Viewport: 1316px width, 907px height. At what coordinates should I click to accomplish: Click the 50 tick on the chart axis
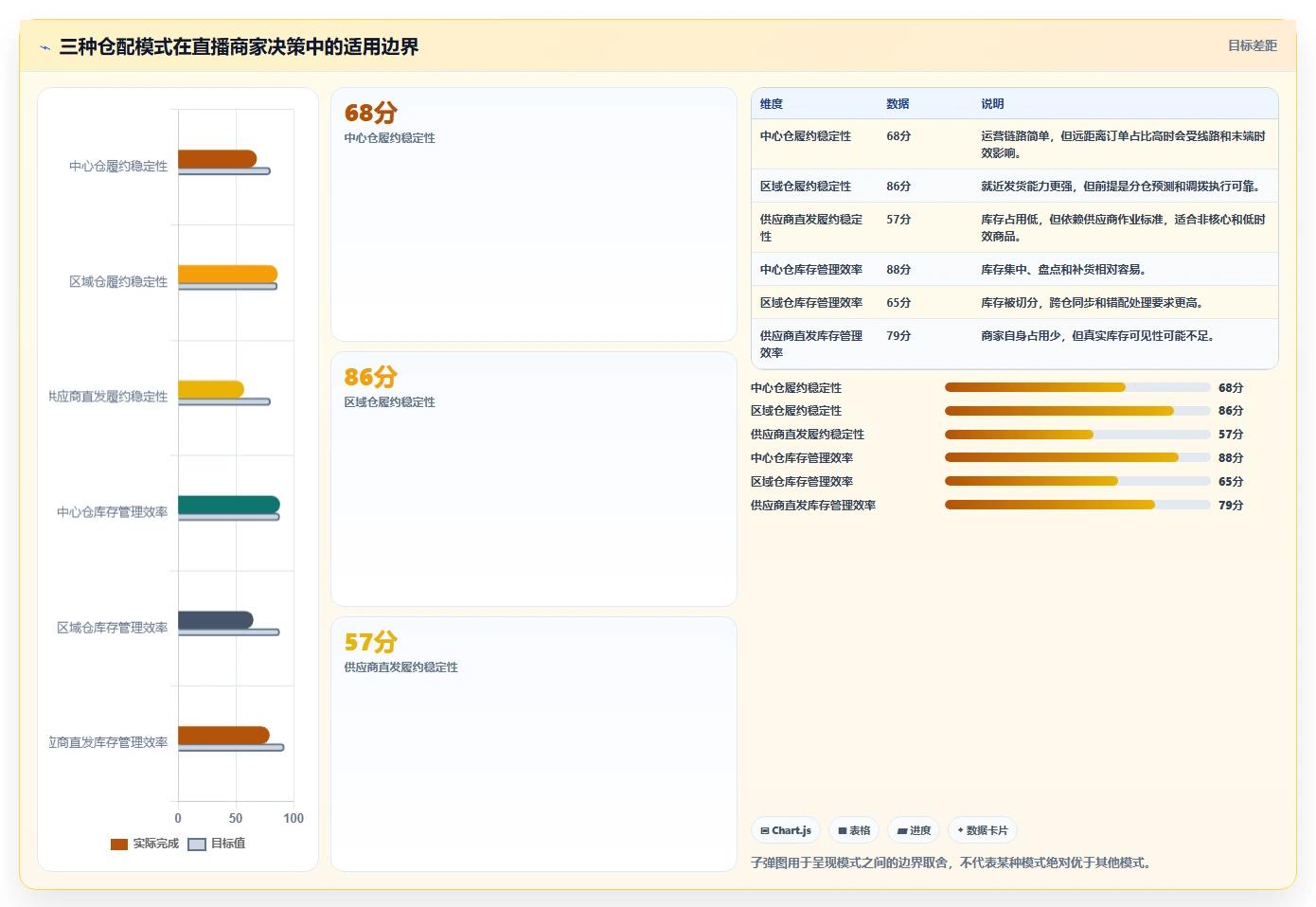point(236,818)
